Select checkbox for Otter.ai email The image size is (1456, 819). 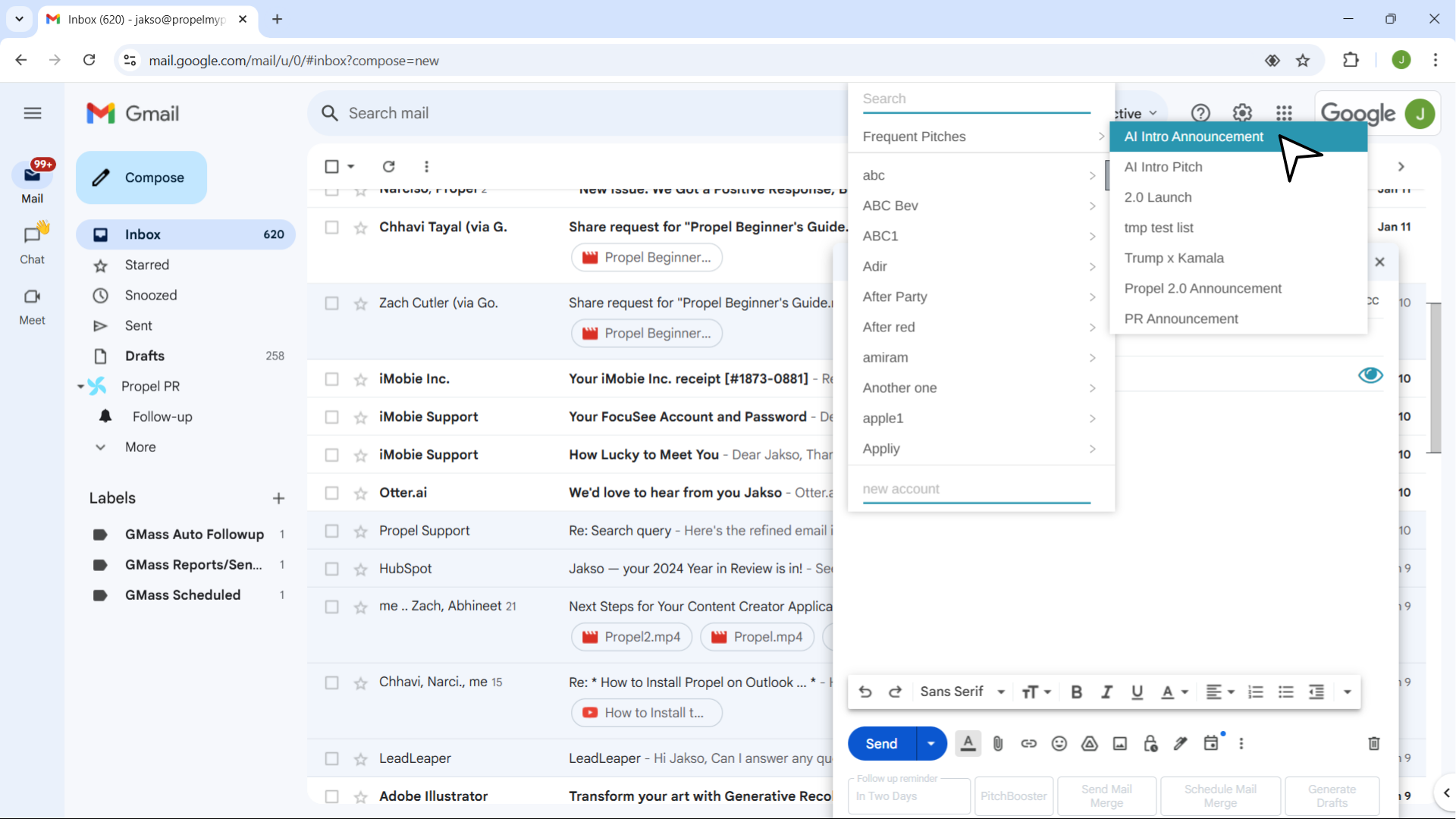click(331, 492)
